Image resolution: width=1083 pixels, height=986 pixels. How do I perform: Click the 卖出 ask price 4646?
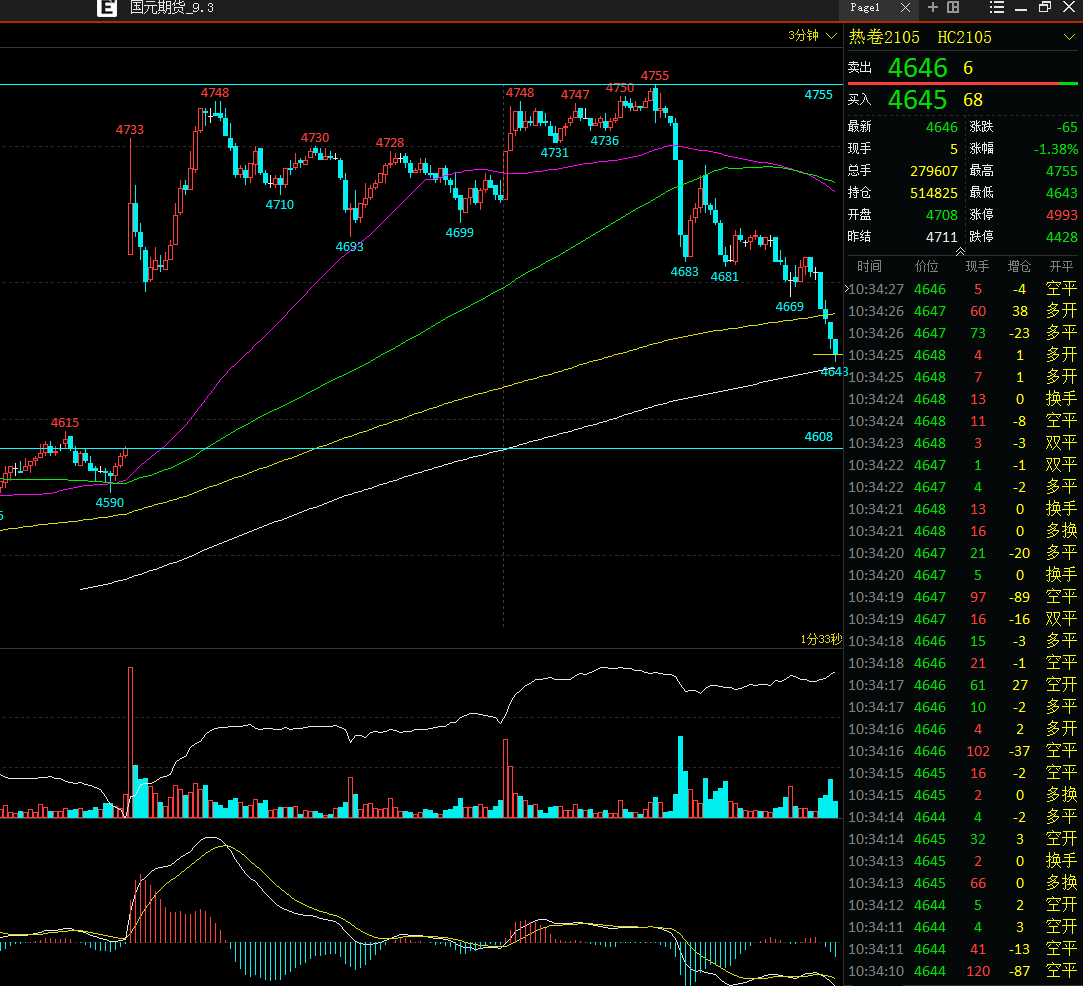pyautogui.click(x=917, y=68)
